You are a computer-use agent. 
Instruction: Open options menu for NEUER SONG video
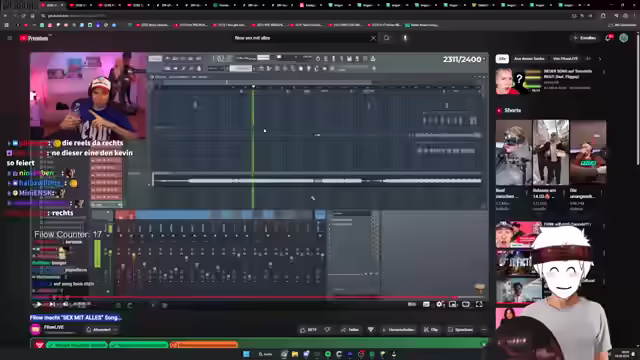604,72
